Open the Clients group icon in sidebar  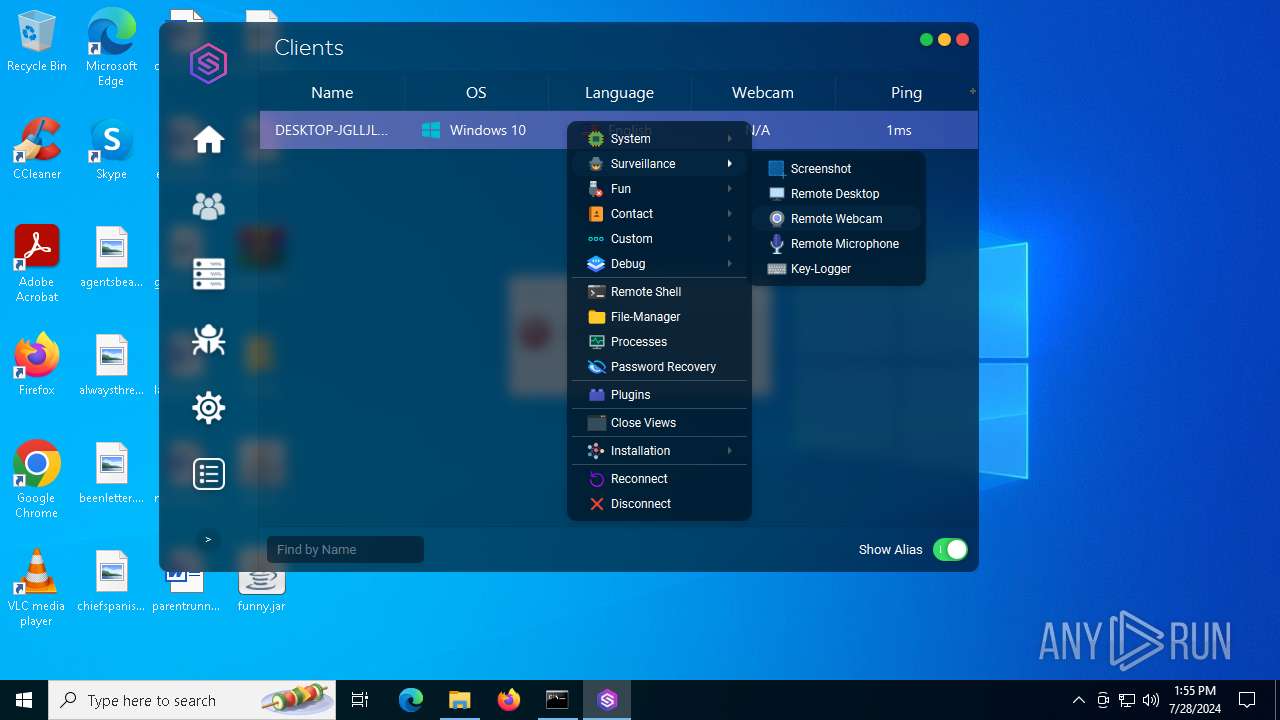point(209,206)
